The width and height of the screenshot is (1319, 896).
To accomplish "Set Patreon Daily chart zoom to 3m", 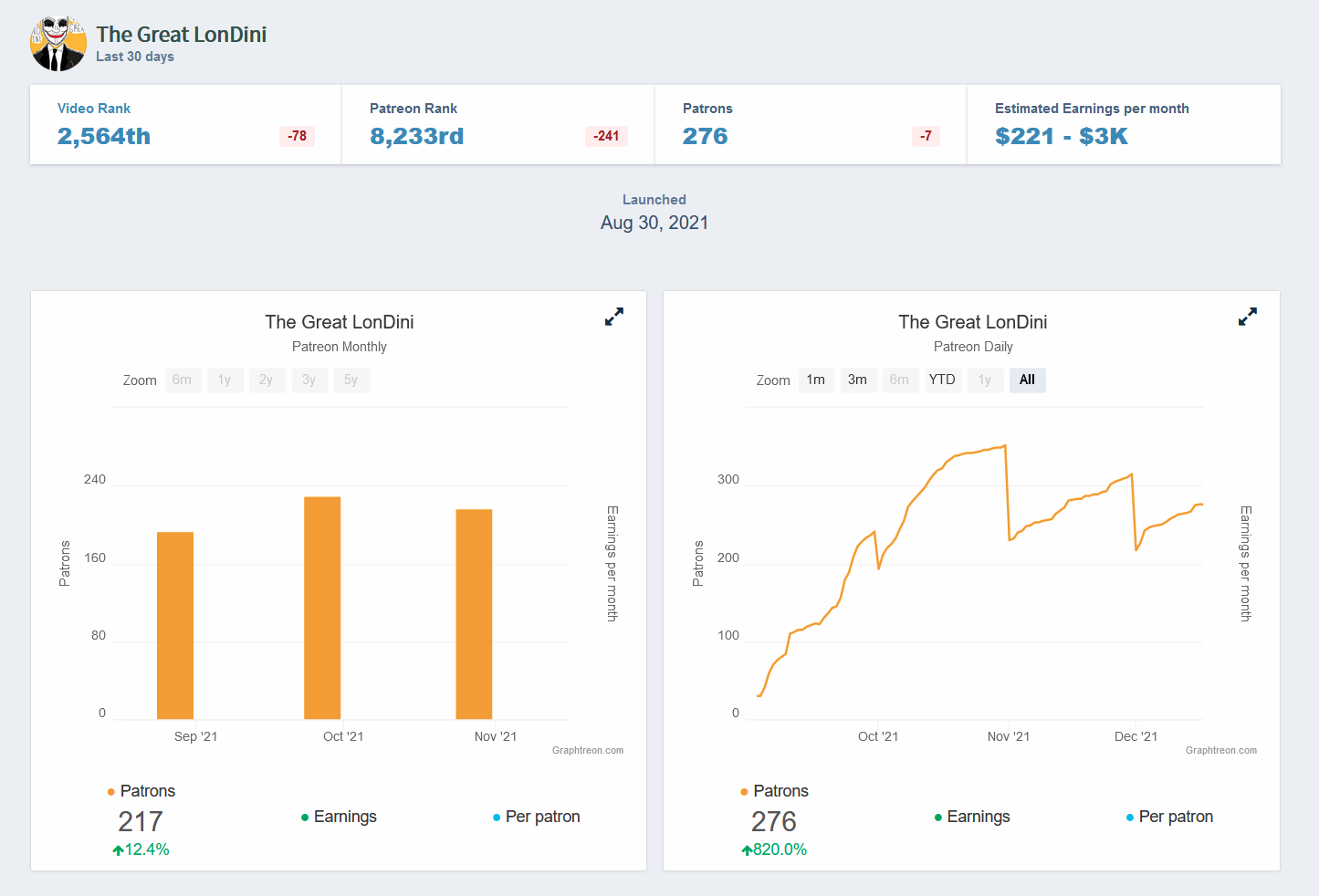I will click(858, 380).
